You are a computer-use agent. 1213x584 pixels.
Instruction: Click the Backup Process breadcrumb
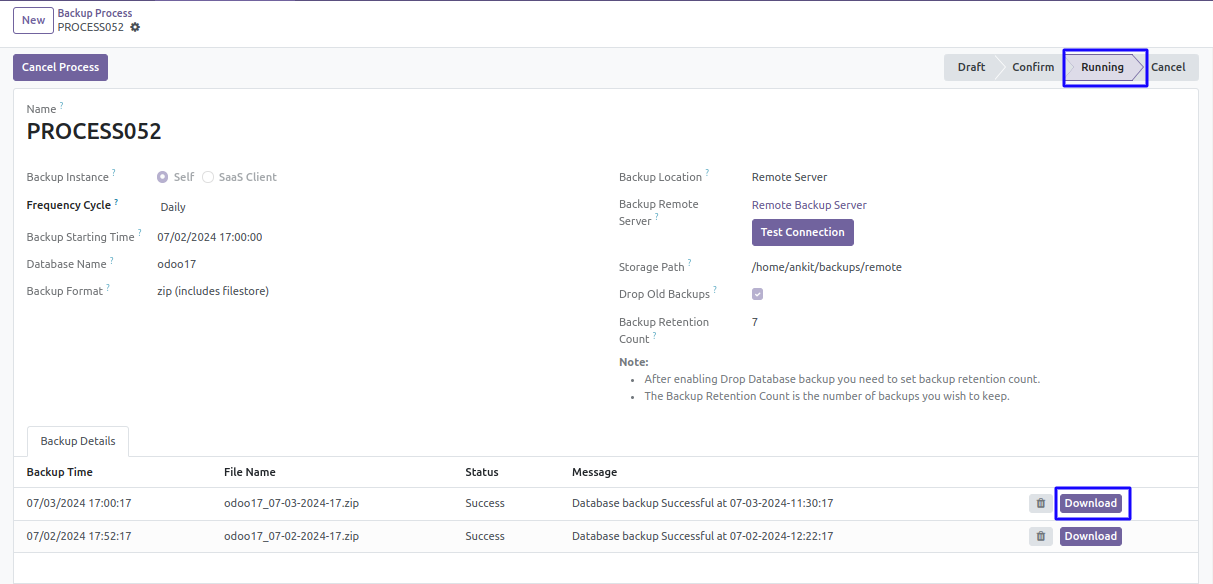(x=95, y=13)
